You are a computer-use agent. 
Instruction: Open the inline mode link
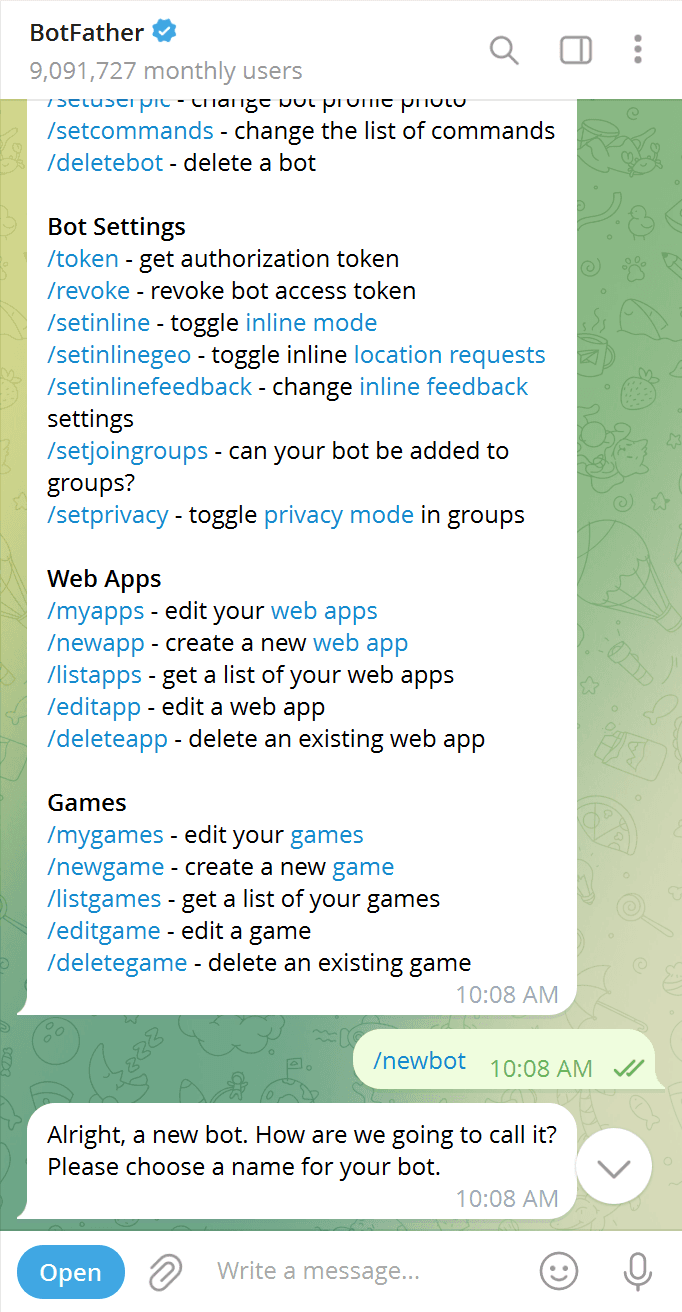click(x=312, y=323)
